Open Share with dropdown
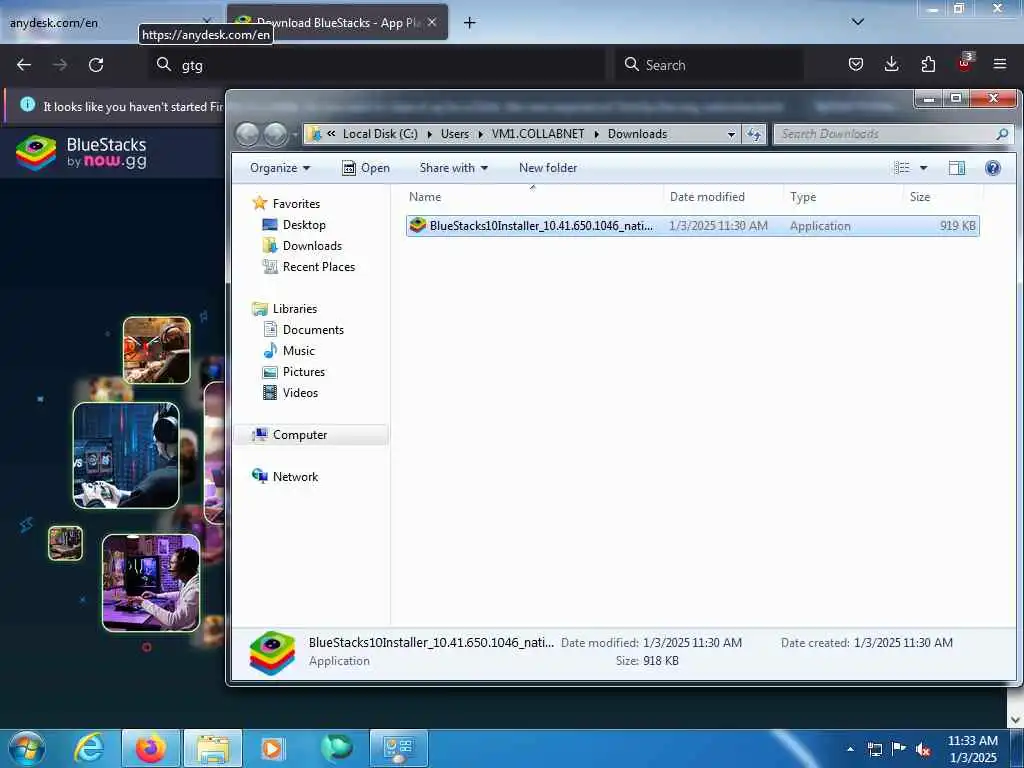Screen dimensions: 1024x768 [x=453, y=168]
